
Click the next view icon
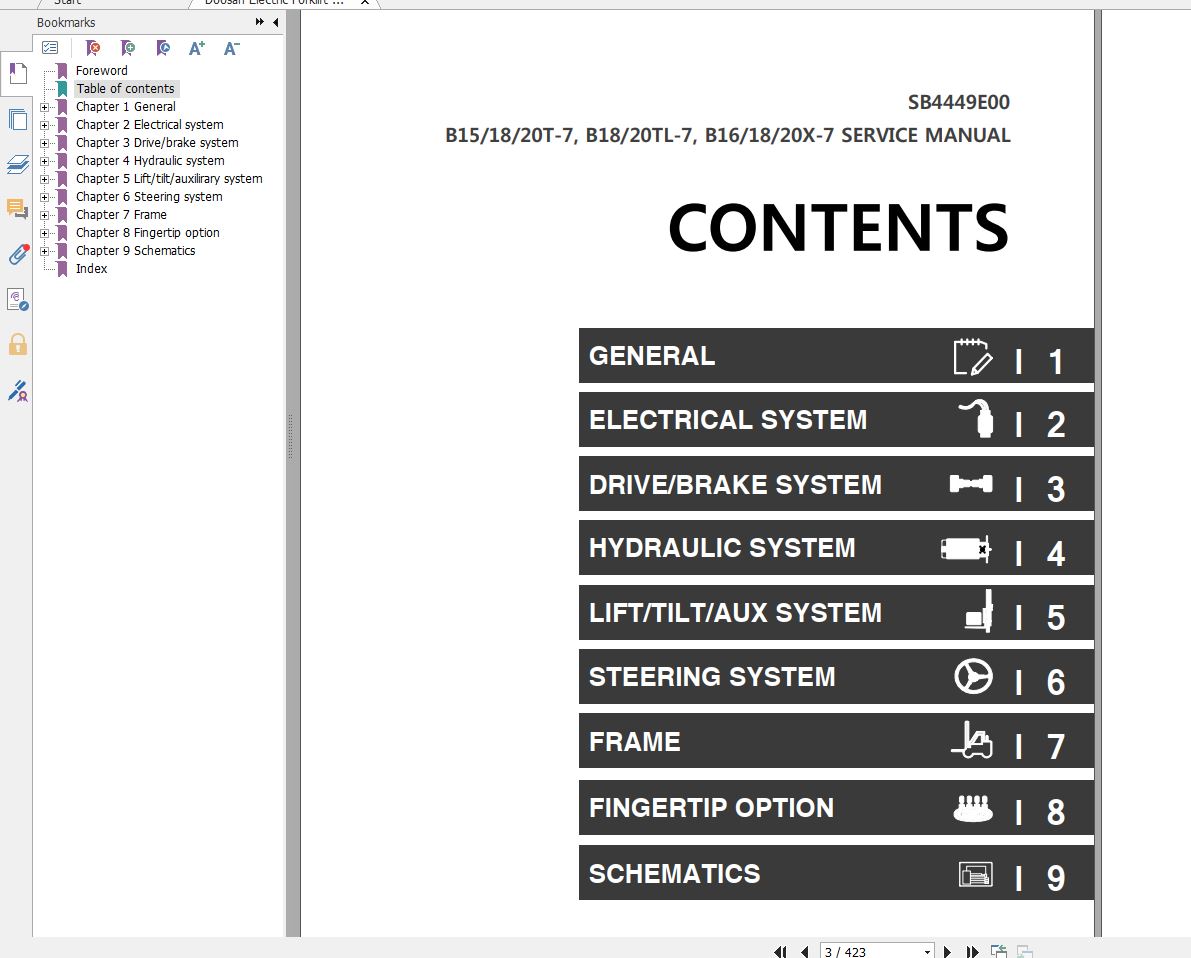pyautogui.click(x=1025, y=951)
